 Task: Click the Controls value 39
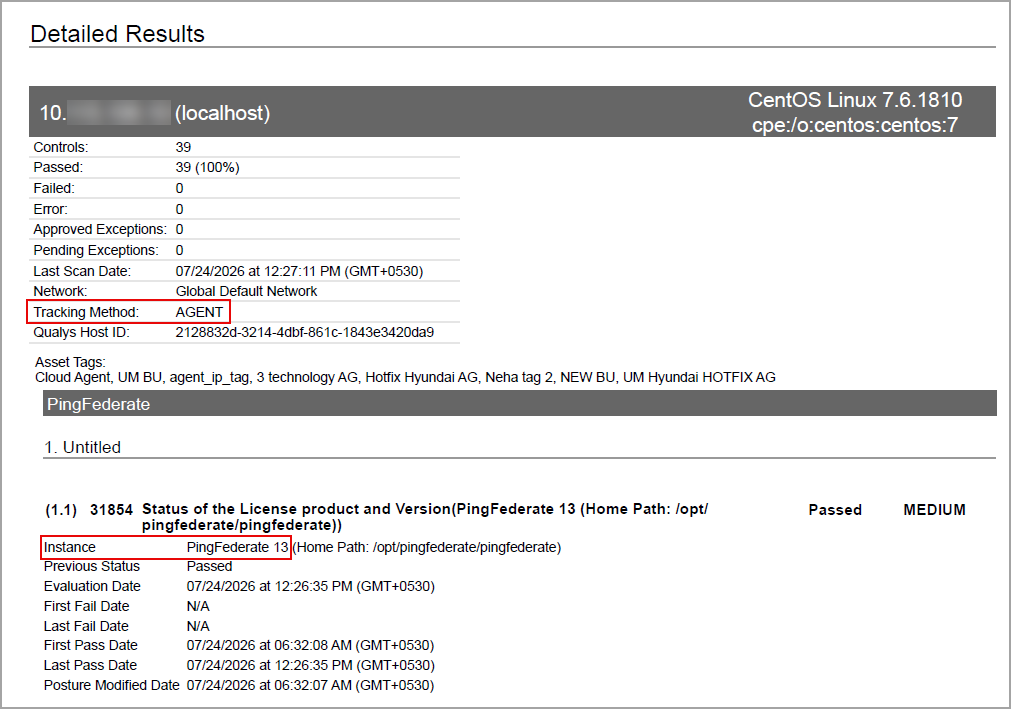coord(183,147)
